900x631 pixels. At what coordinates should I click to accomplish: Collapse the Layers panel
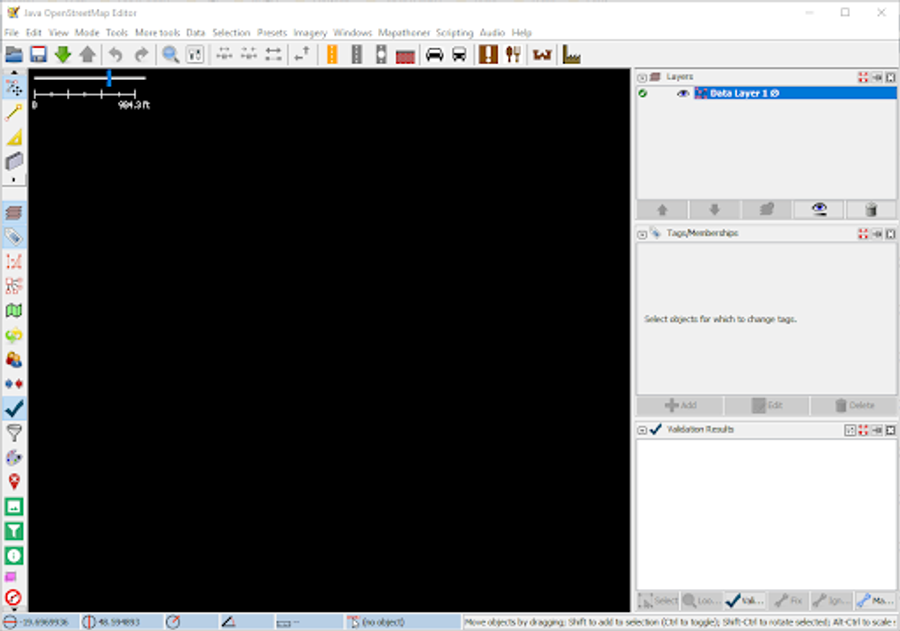[x=642, y=77]
